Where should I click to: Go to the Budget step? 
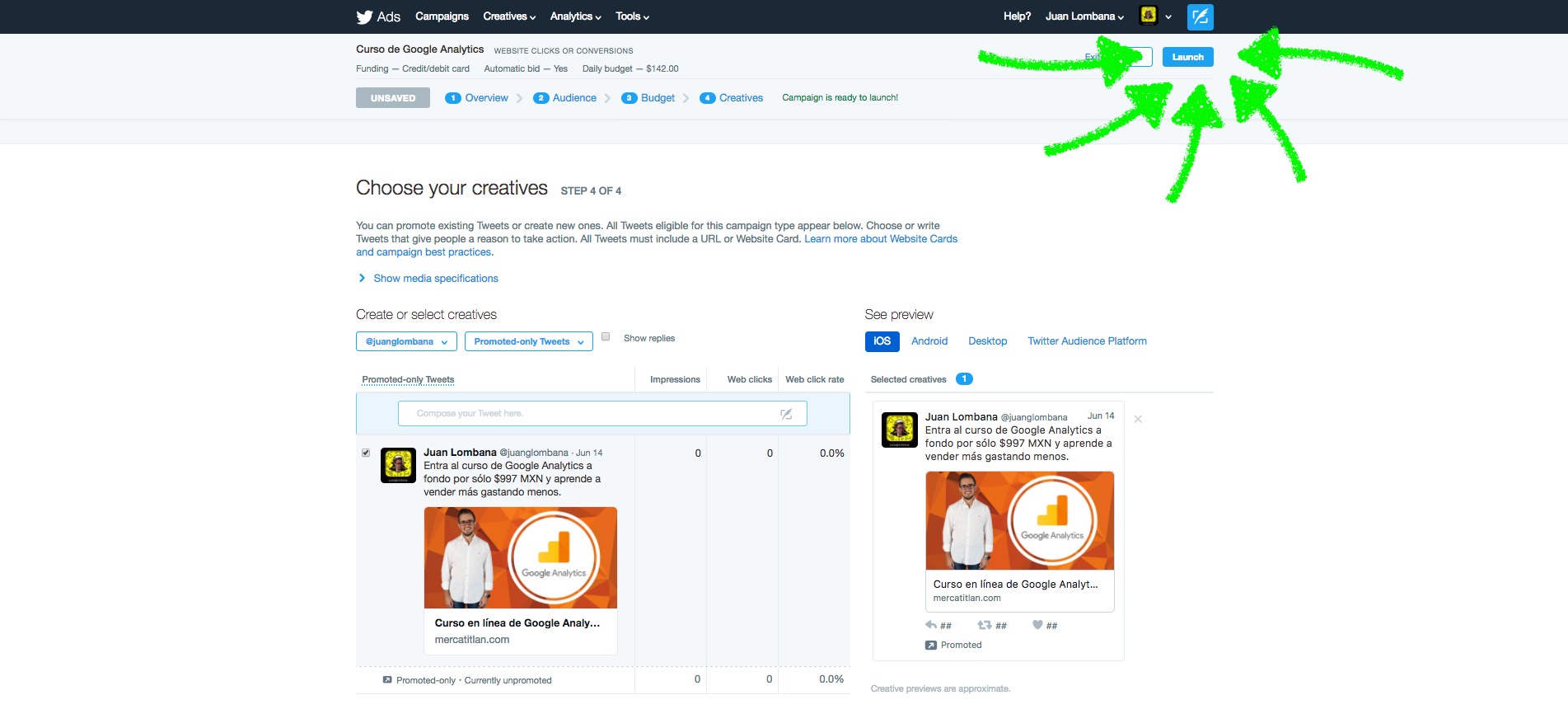tap(658, 98)
